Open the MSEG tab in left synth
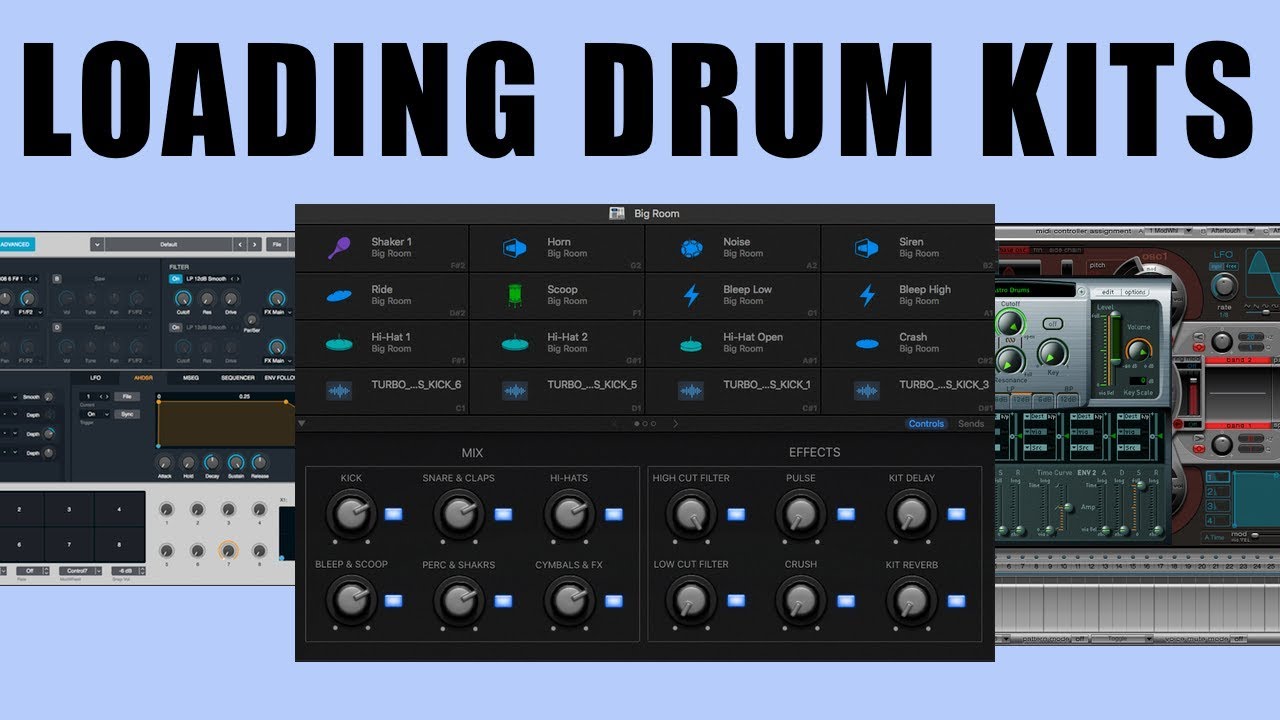1280x720 pixels. click(190, 378)
